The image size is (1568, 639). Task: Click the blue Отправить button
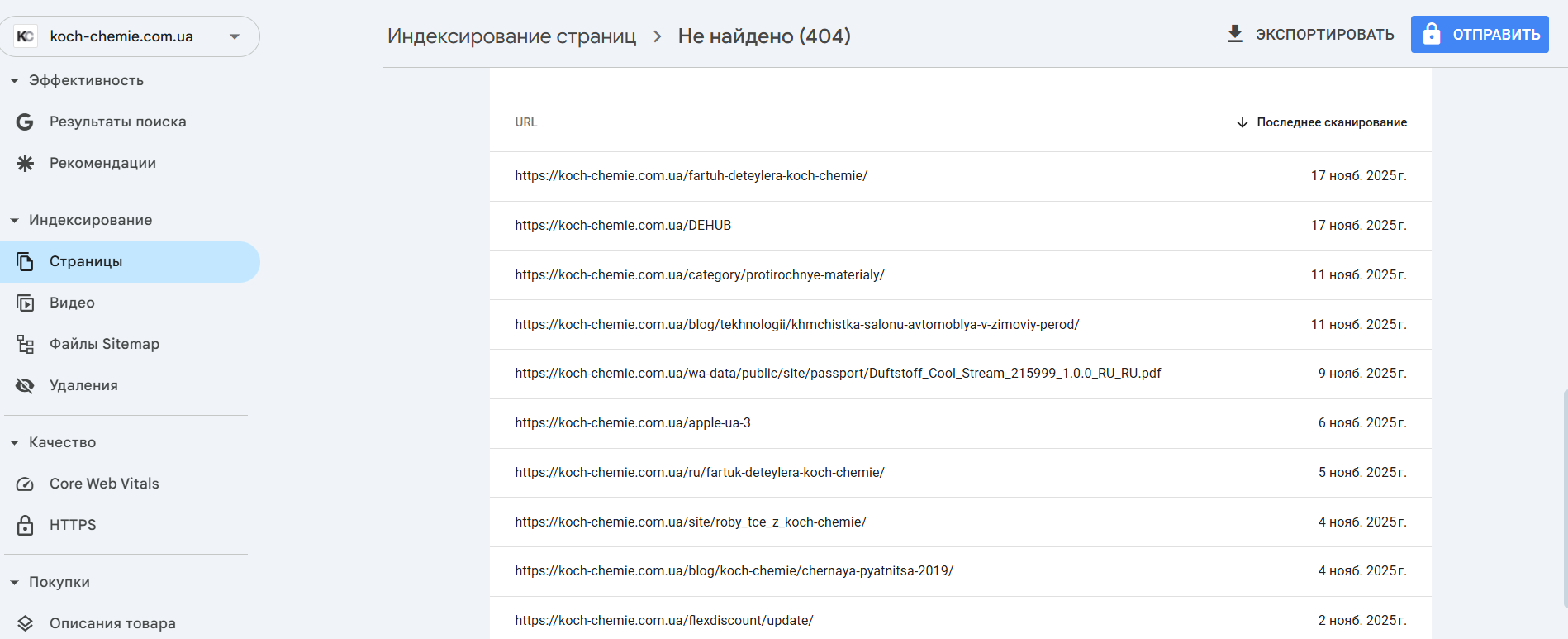click(1480, 34)
